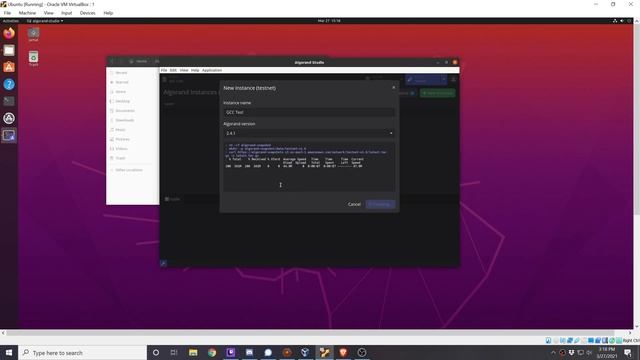Open the View menu in Algorand Studio

click(x=184, y=70)
